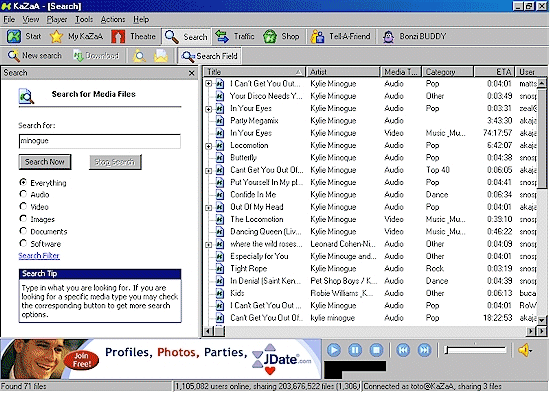Stop playback in the player
This screenshot has height=393, width=550.
(376, 350)
